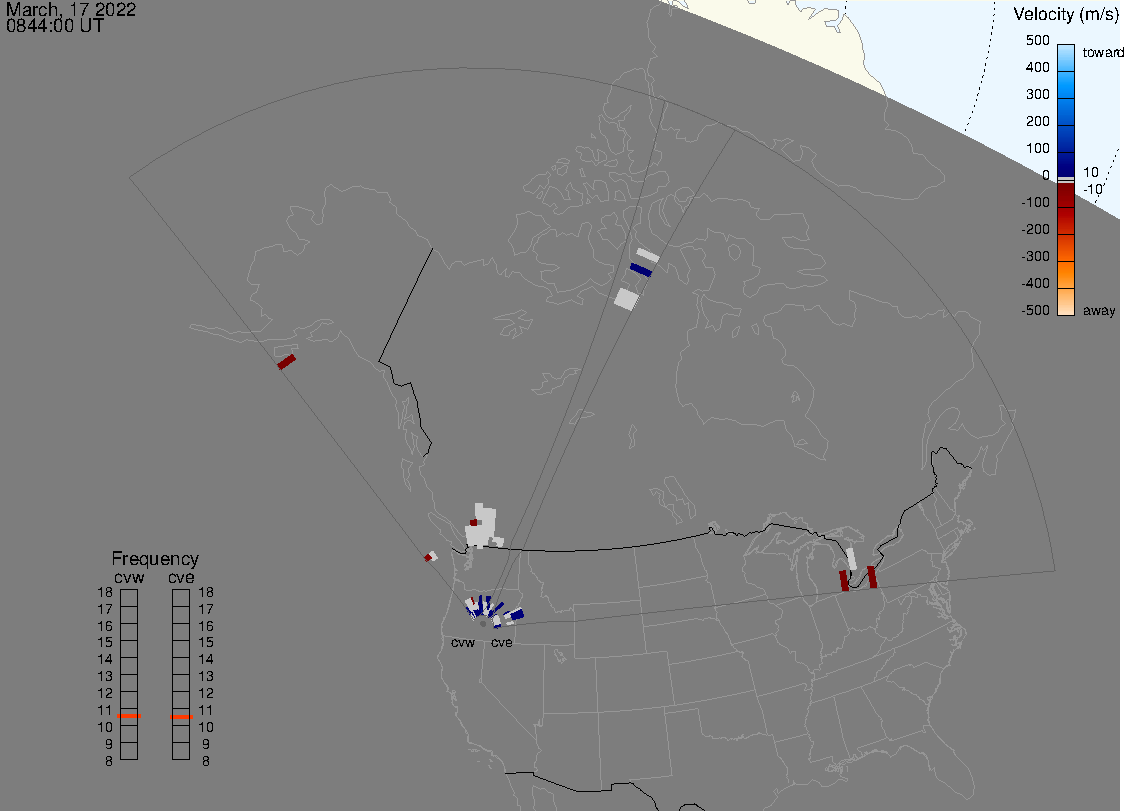Click the 14 label right of cve bar

pos(206,659)
